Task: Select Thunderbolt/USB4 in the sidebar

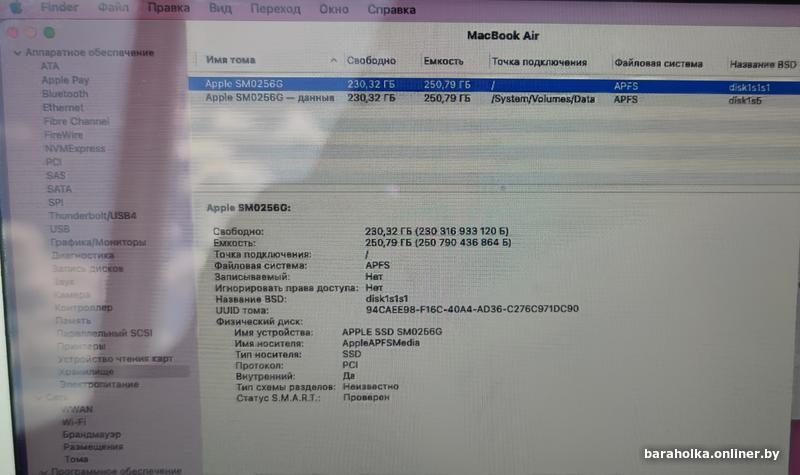Action: (92, 216)
